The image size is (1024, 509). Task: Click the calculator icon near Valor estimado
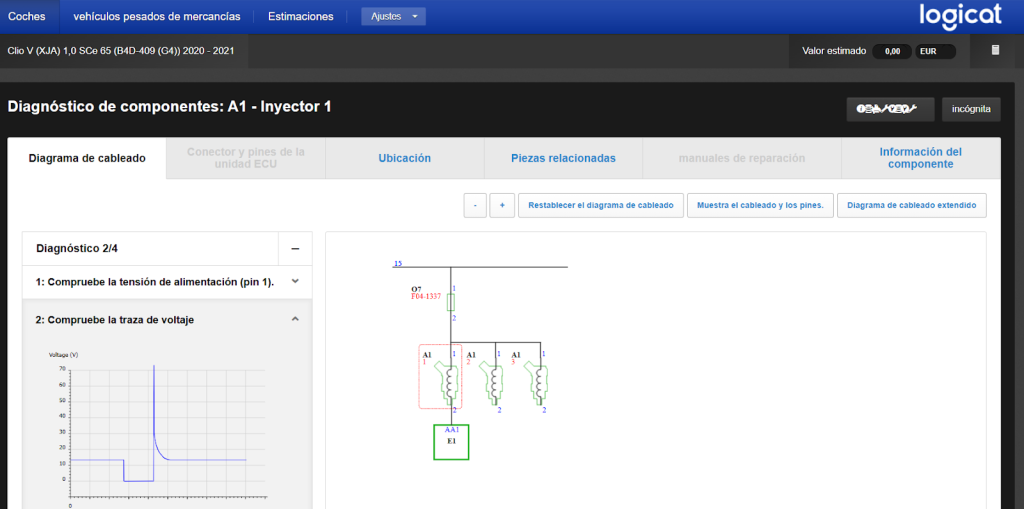[995, 50]
